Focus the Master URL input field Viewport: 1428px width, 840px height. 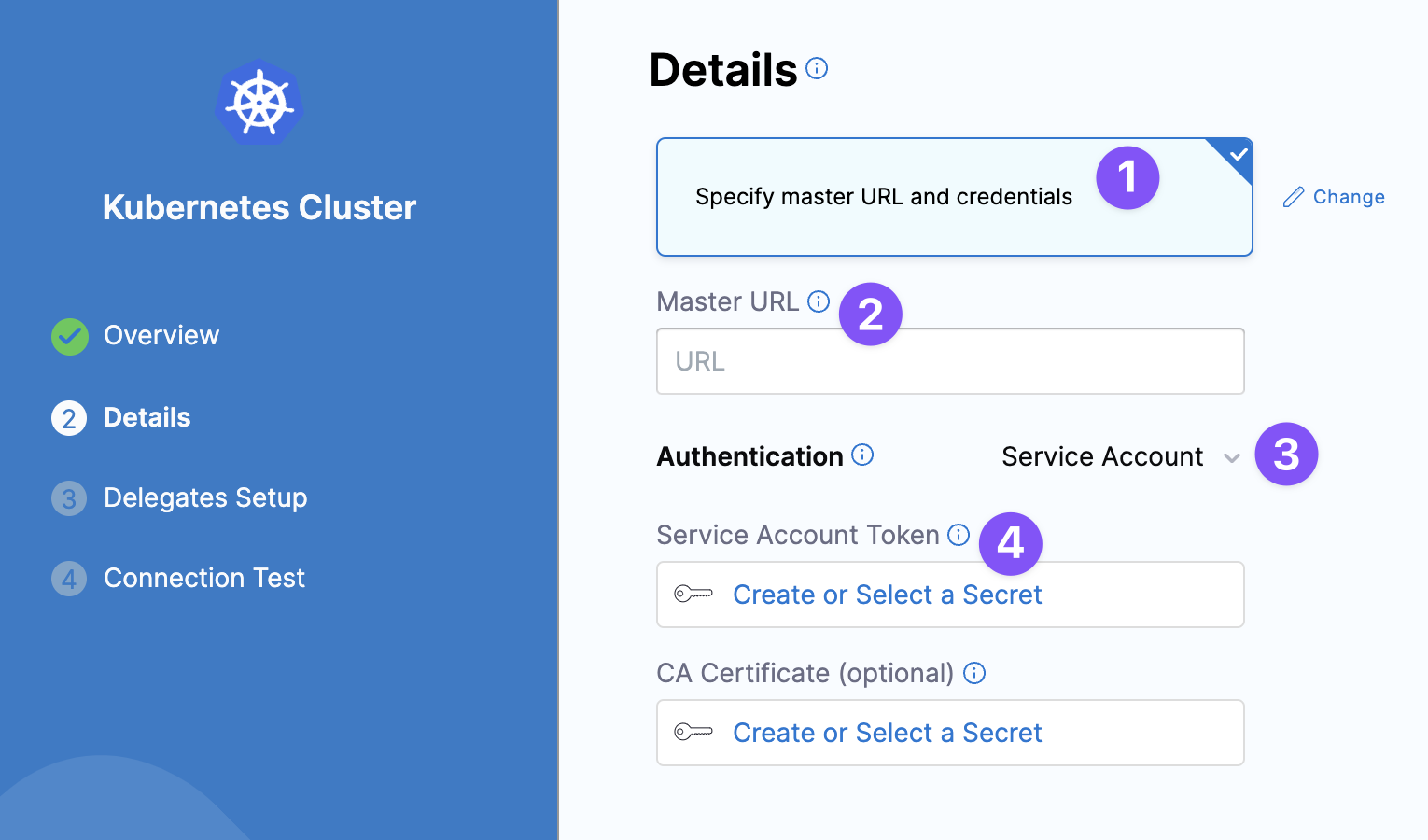coord(950,361)
